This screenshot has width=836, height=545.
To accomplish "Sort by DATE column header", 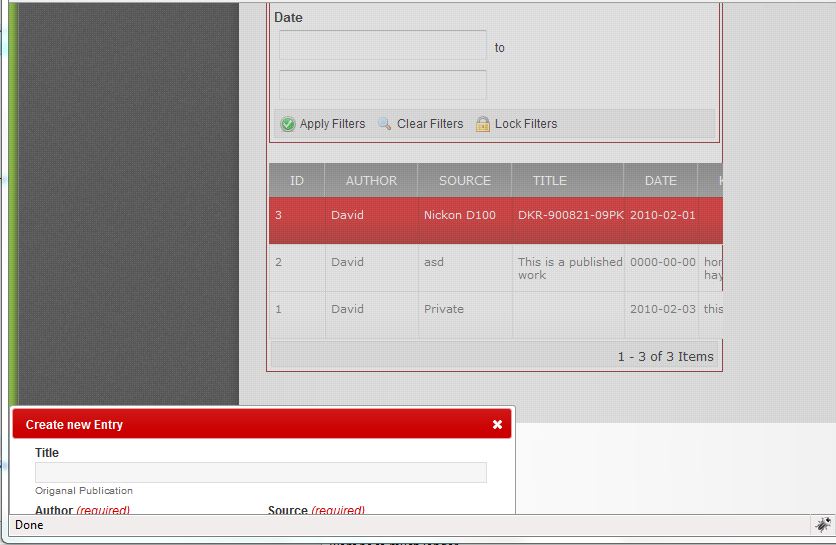I will pos(660,181).
